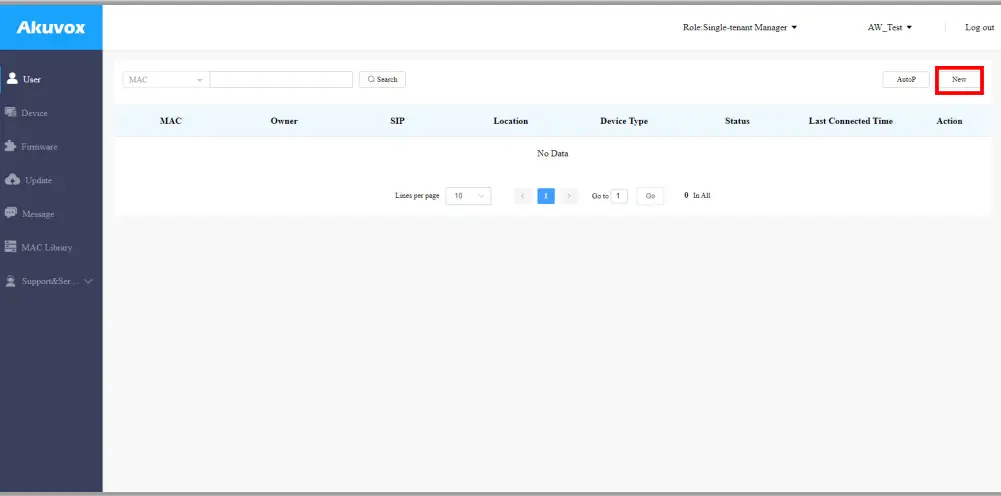Click the Update cloud icon
Viewport: 1001px width, 496px height.
[11, 180]
